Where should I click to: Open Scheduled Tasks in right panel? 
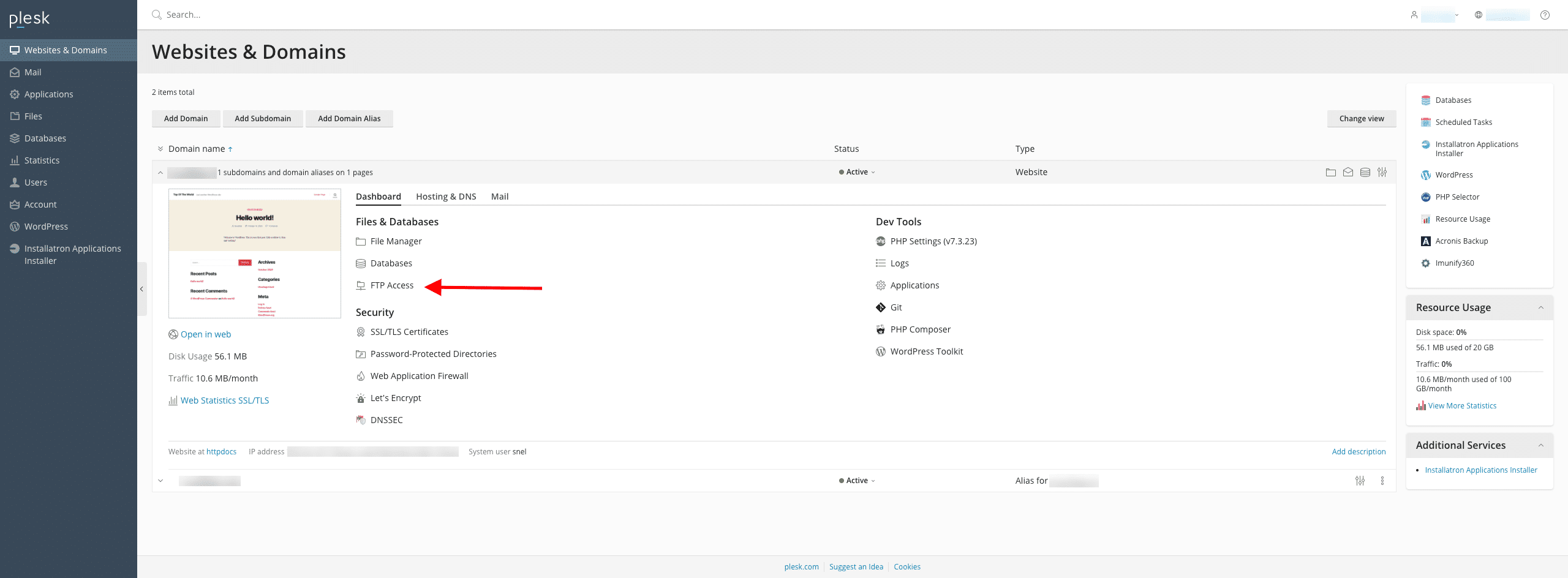(x=1457, y=122)
